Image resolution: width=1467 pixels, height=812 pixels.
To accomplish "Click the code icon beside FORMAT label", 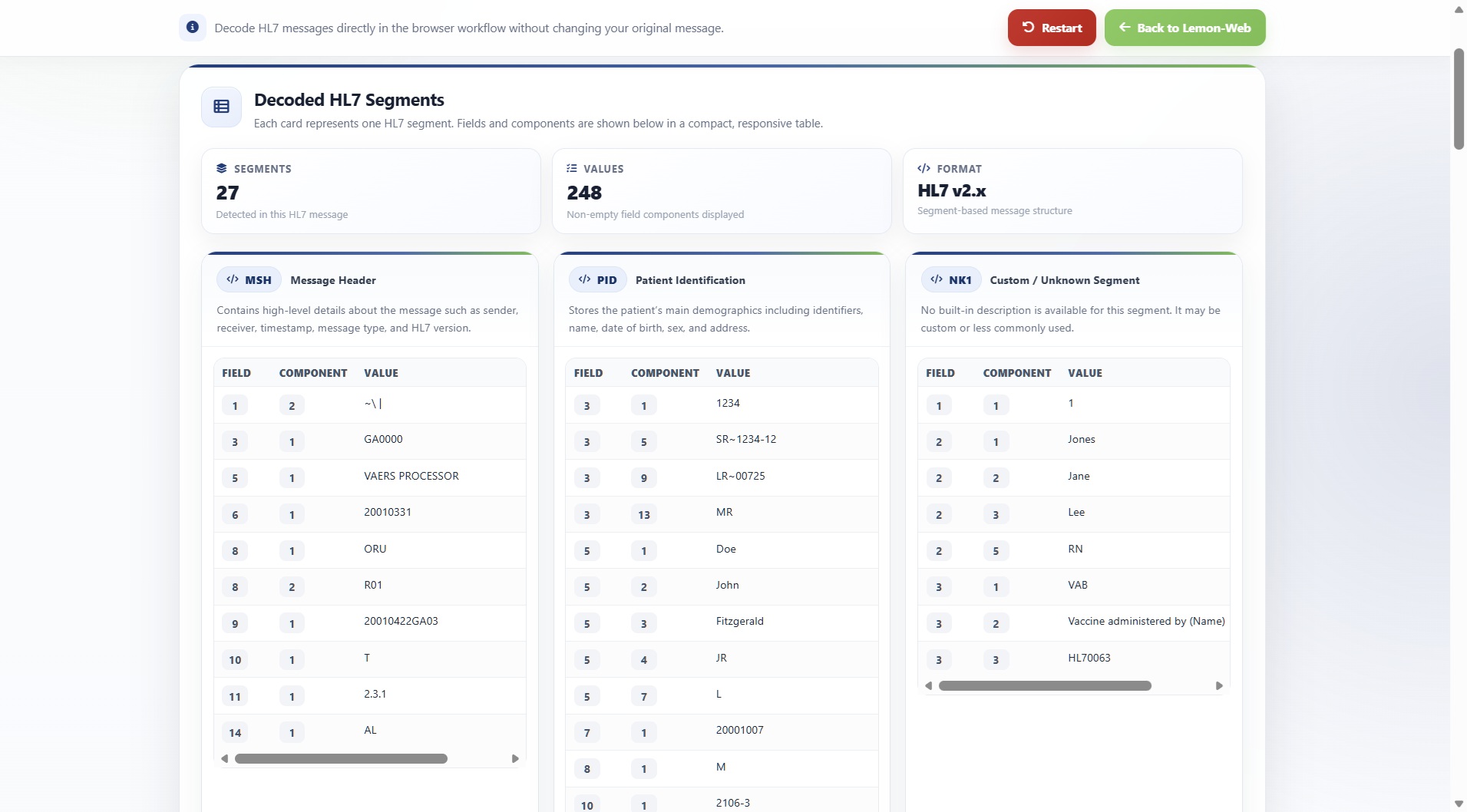I will point(923,168).
